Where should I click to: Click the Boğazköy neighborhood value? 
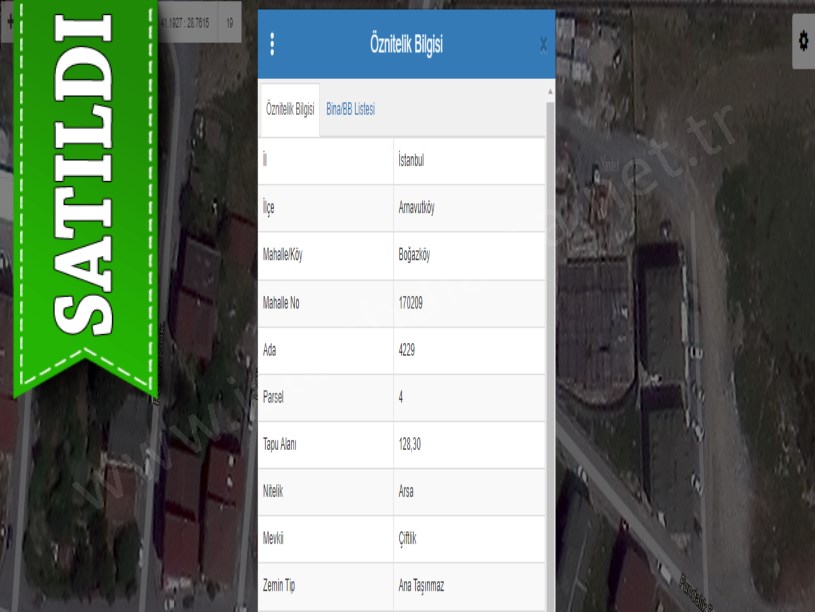point(414,255)
